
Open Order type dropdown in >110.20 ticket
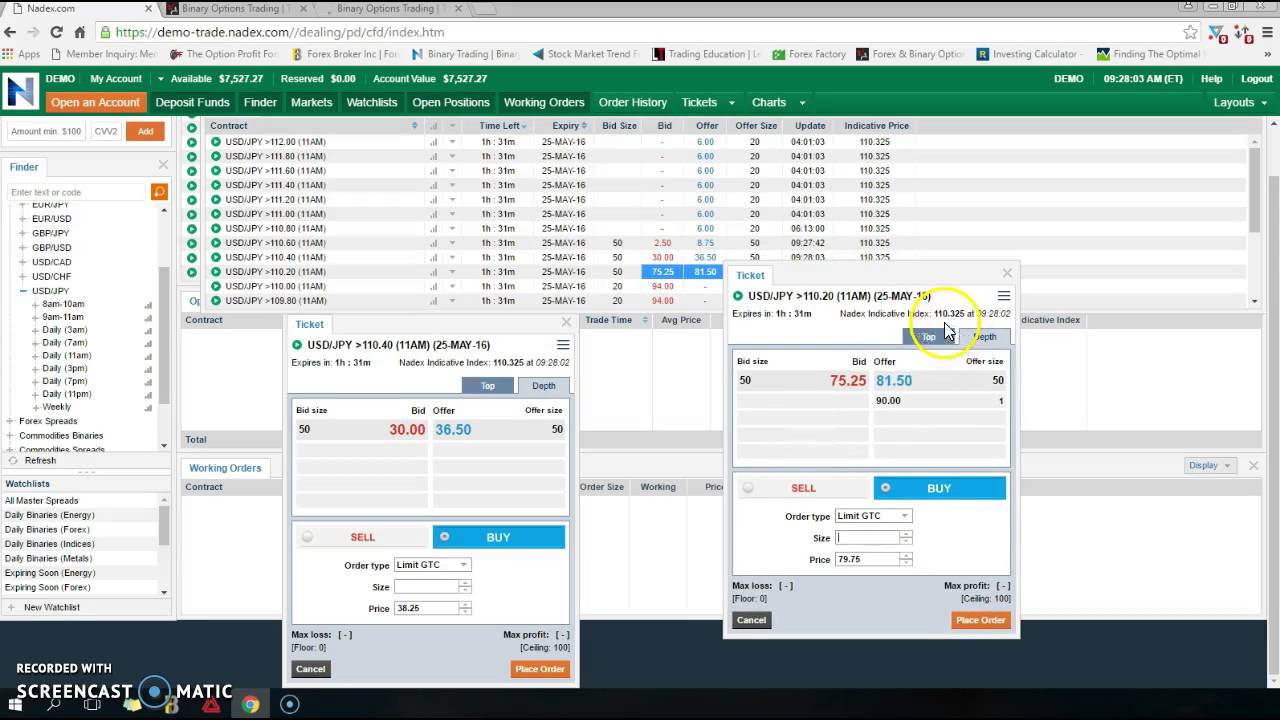pos(873,516)
